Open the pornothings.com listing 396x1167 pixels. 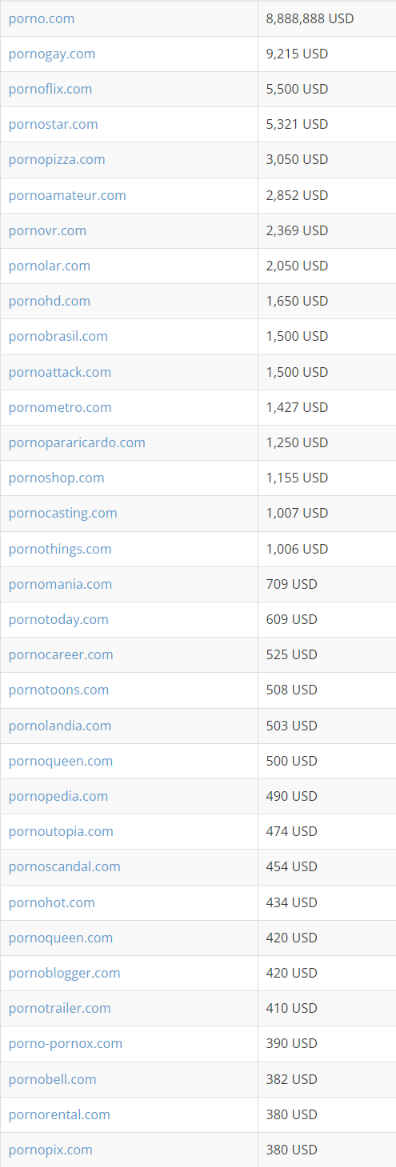(60, 549)
